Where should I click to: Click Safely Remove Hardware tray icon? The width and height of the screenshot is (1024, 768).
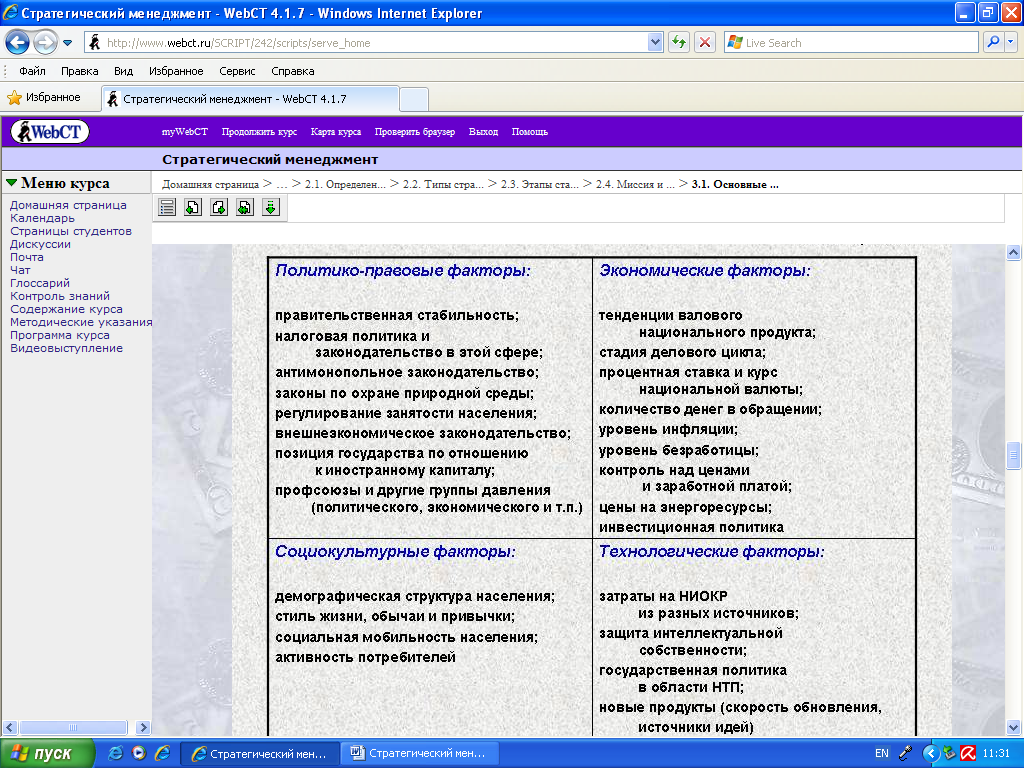coord(950,753)
